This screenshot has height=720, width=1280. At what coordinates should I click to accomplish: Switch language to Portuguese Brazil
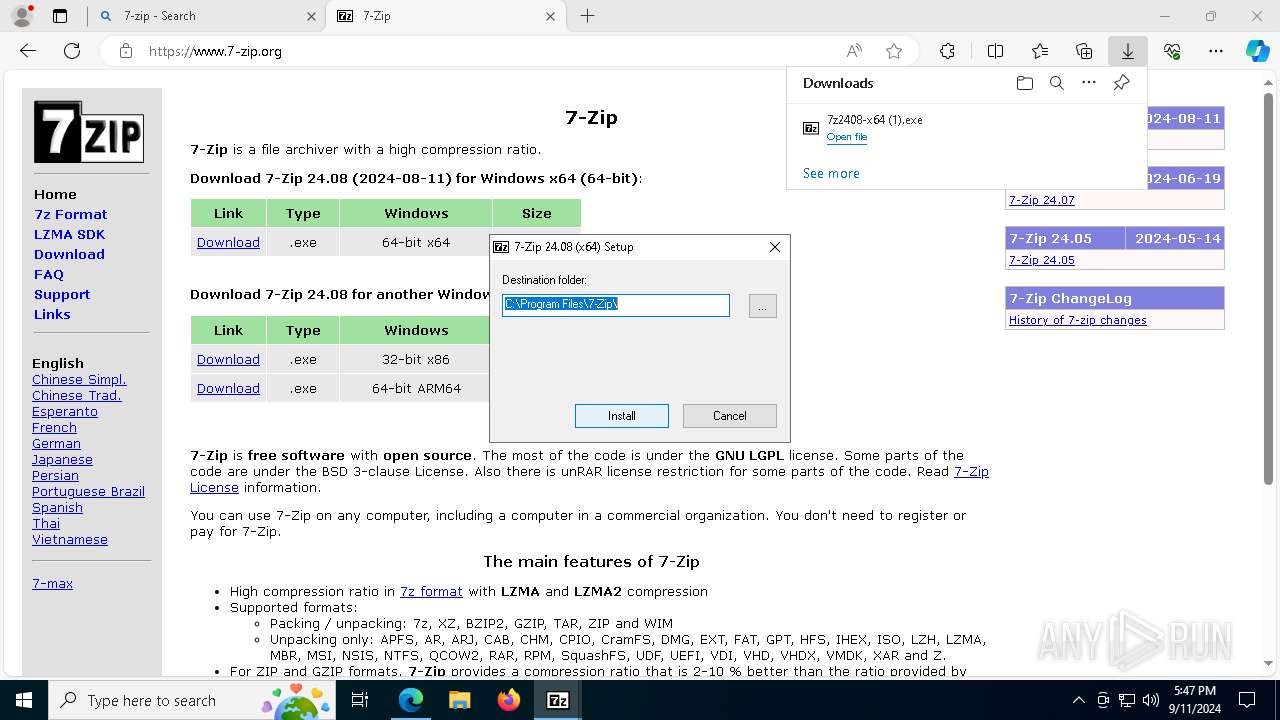coord(88,491)
